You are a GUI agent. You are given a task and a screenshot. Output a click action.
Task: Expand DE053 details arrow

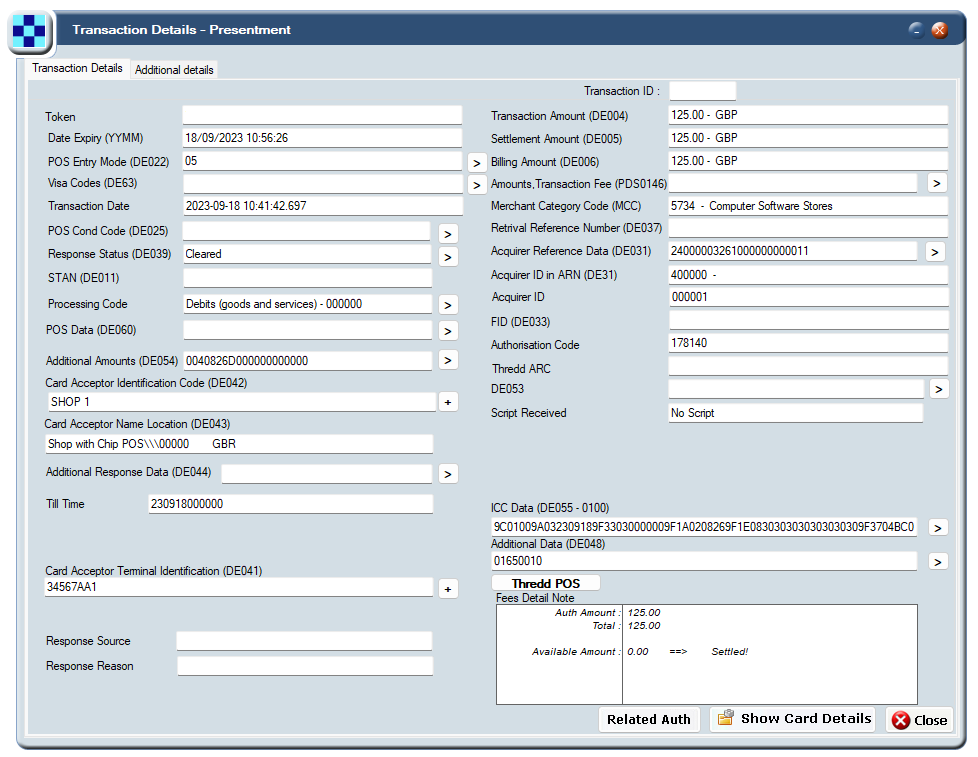click(x=939, y=389)
